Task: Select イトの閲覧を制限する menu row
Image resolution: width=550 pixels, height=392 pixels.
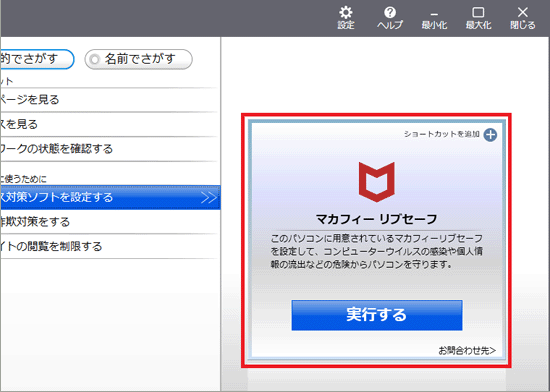Action: [x=109, y=246]
